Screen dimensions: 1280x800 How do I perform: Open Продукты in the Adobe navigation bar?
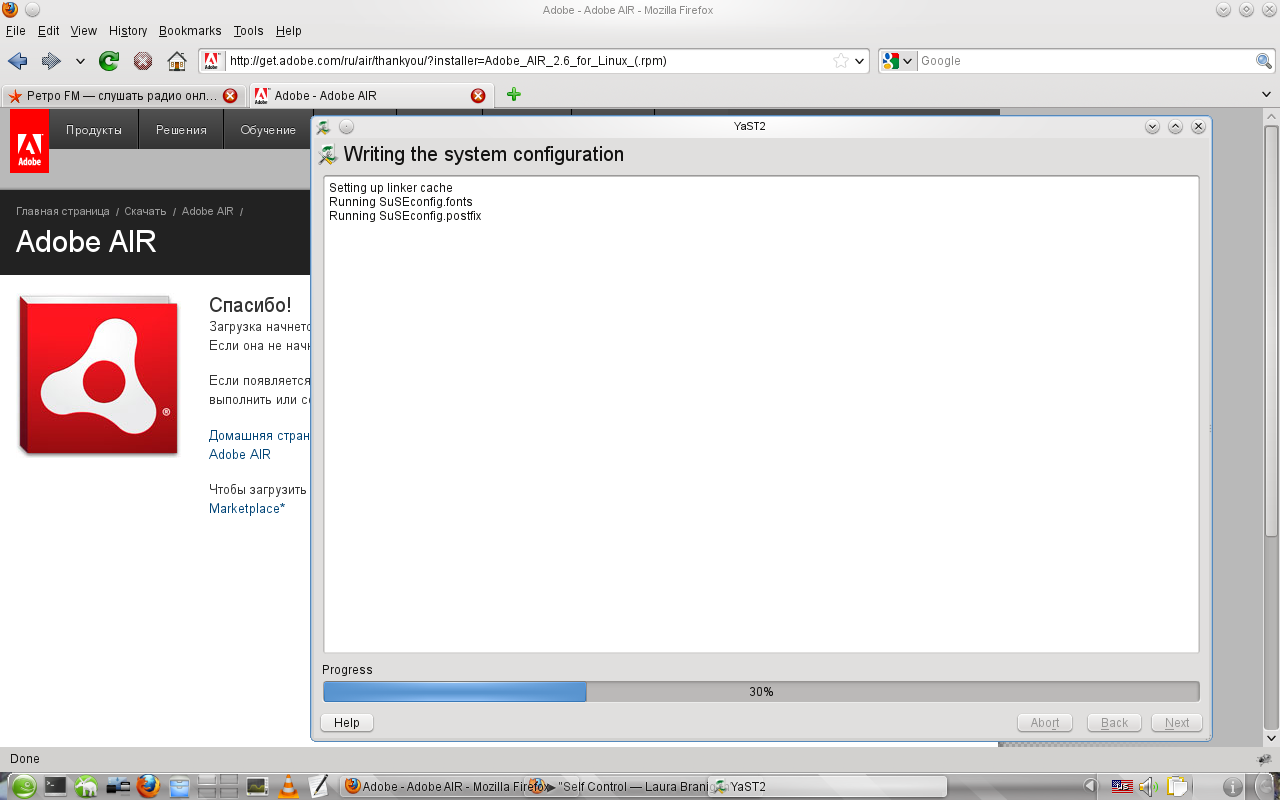tap(94, 130)
